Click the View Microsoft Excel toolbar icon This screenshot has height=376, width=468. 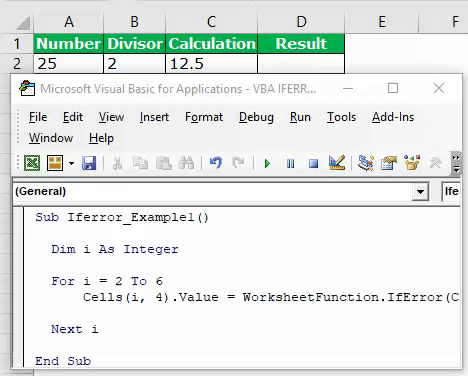click(32, 163)
